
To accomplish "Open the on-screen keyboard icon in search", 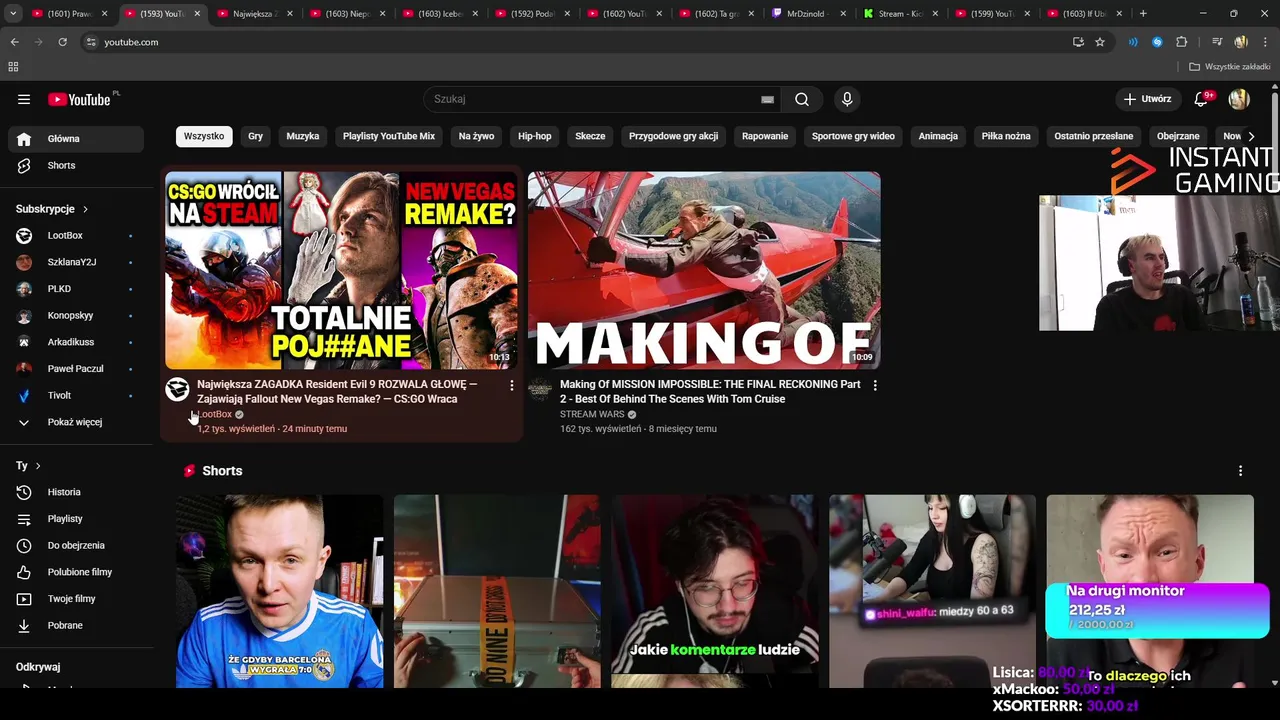I will tap(767, 99).
